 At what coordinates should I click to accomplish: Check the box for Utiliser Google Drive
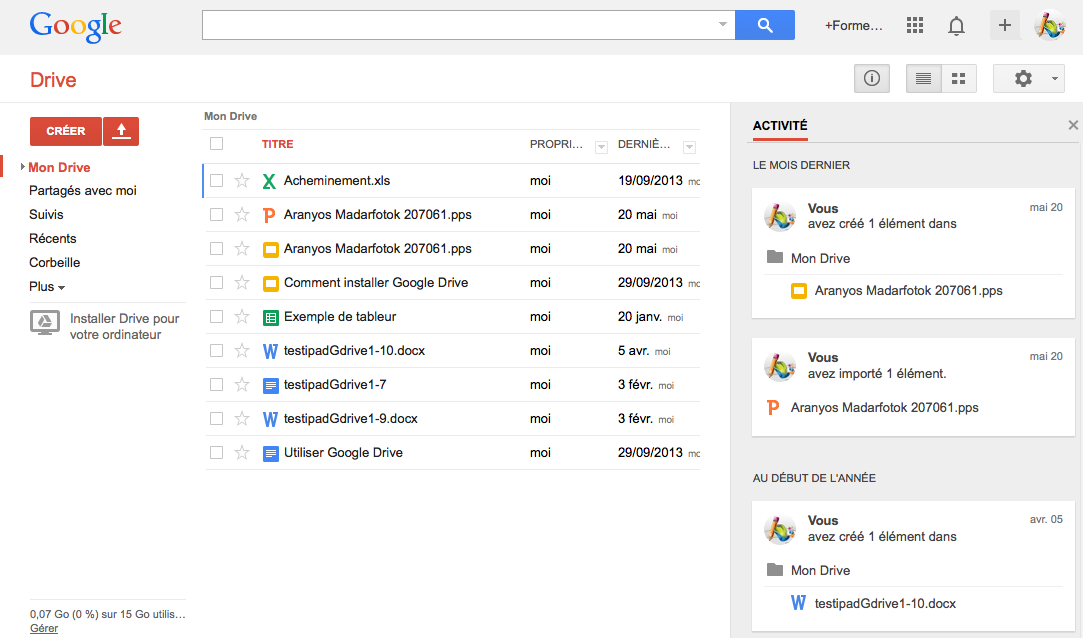point(216,453)
